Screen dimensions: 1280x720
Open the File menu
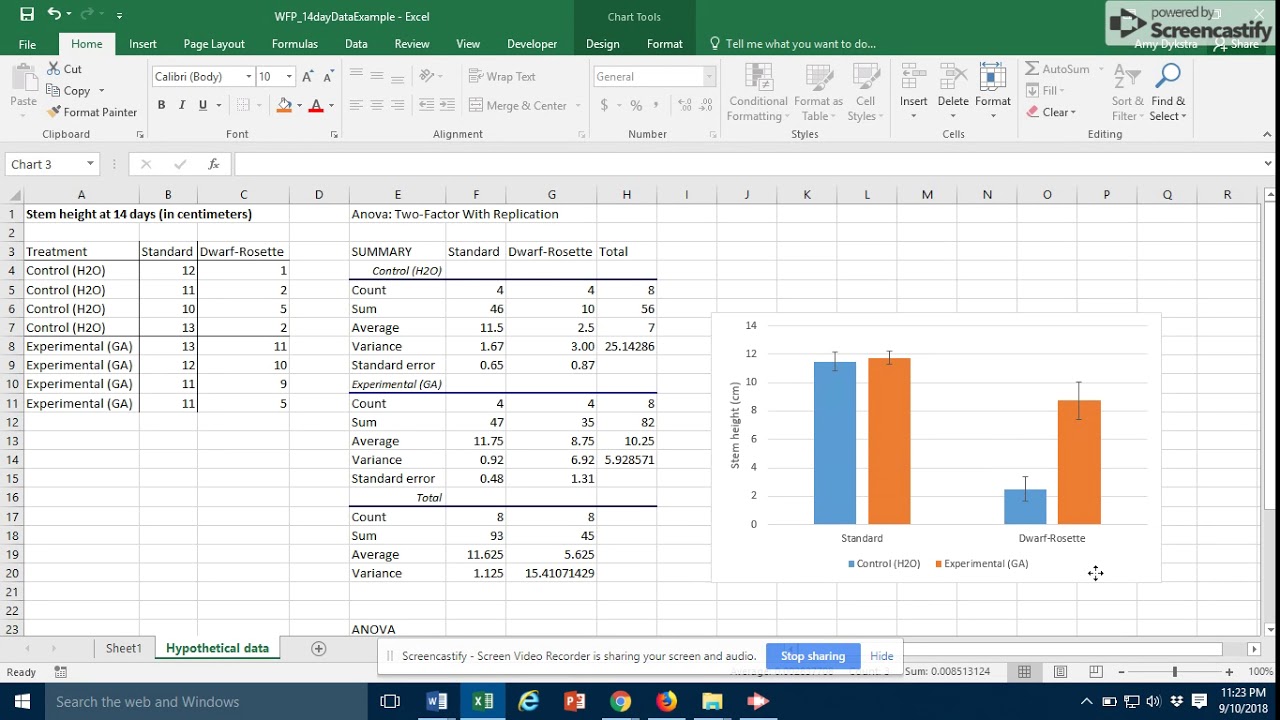click(27, 44)
